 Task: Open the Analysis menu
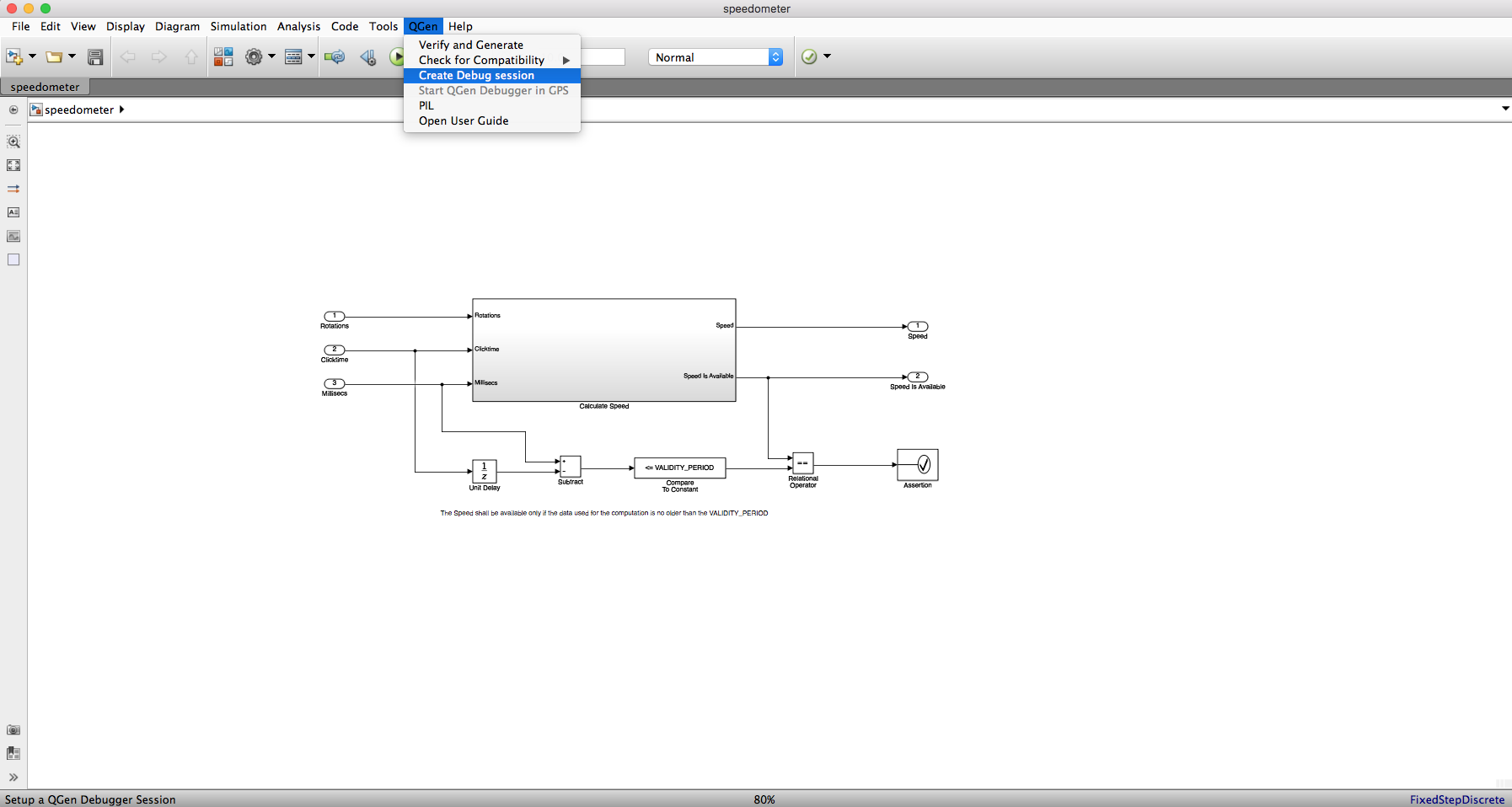pyautogui.click(x=299, y=26)
